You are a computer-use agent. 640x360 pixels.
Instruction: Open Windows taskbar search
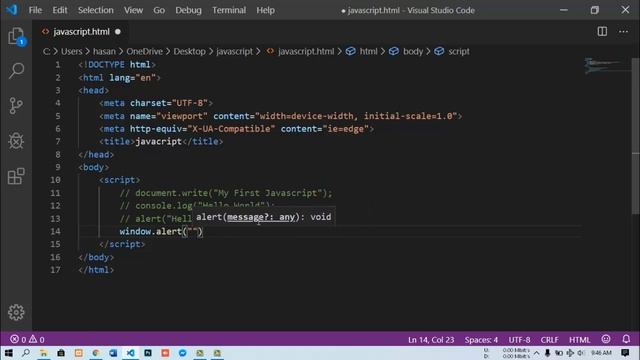pos(26,353)
